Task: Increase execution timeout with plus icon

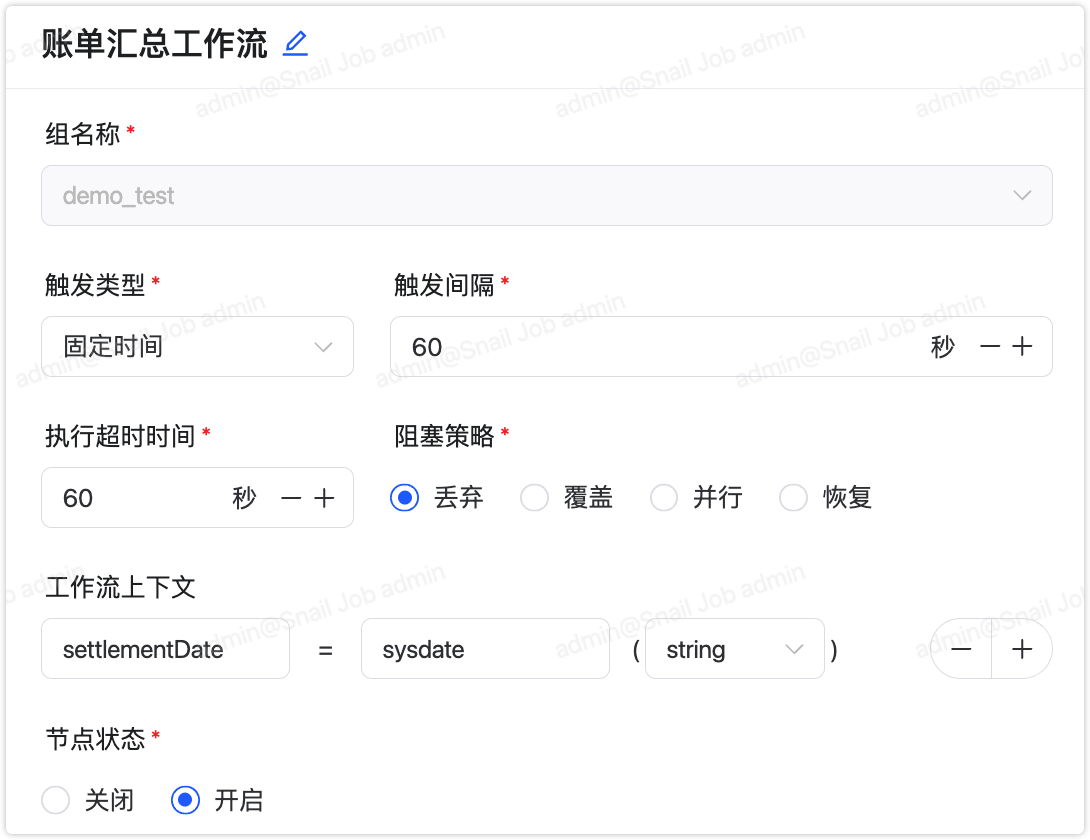Action: 324,498
